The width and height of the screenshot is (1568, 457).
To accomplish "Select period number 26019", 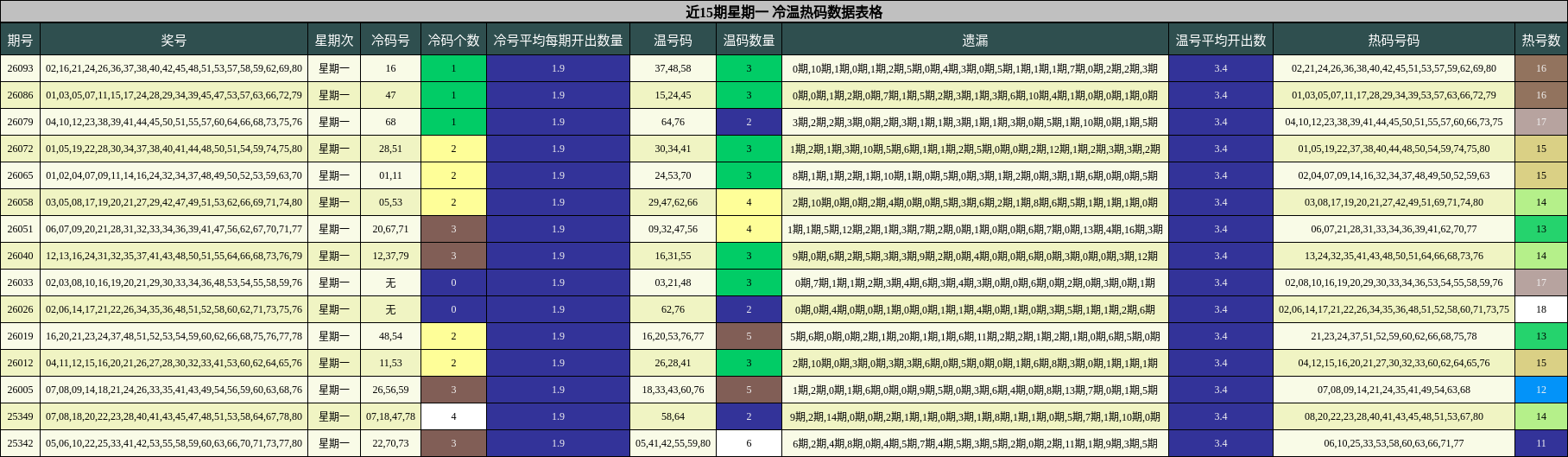I will coord(20,336).
